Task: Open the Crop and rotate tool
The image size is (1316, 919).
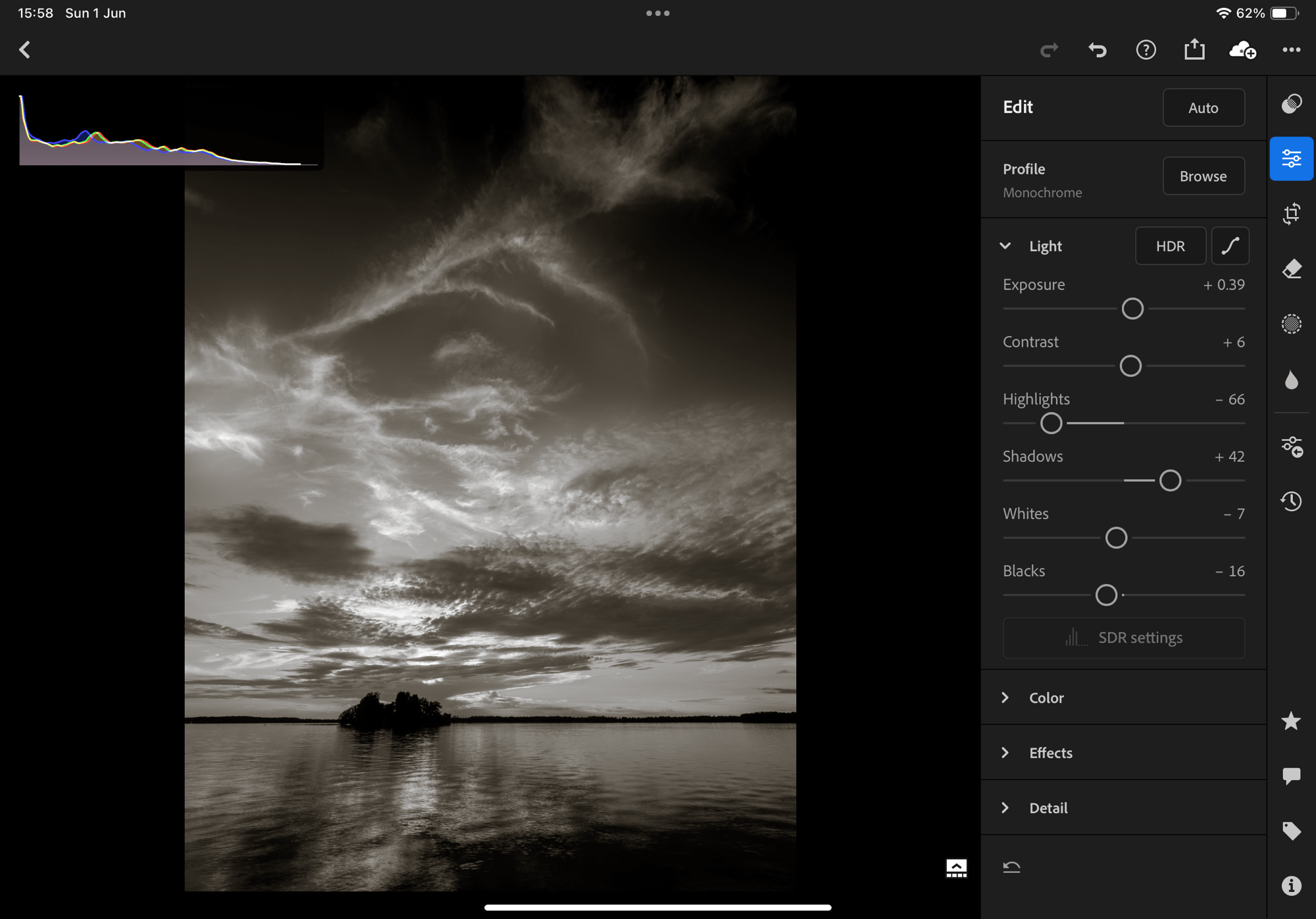Action: click(1291, 214)
